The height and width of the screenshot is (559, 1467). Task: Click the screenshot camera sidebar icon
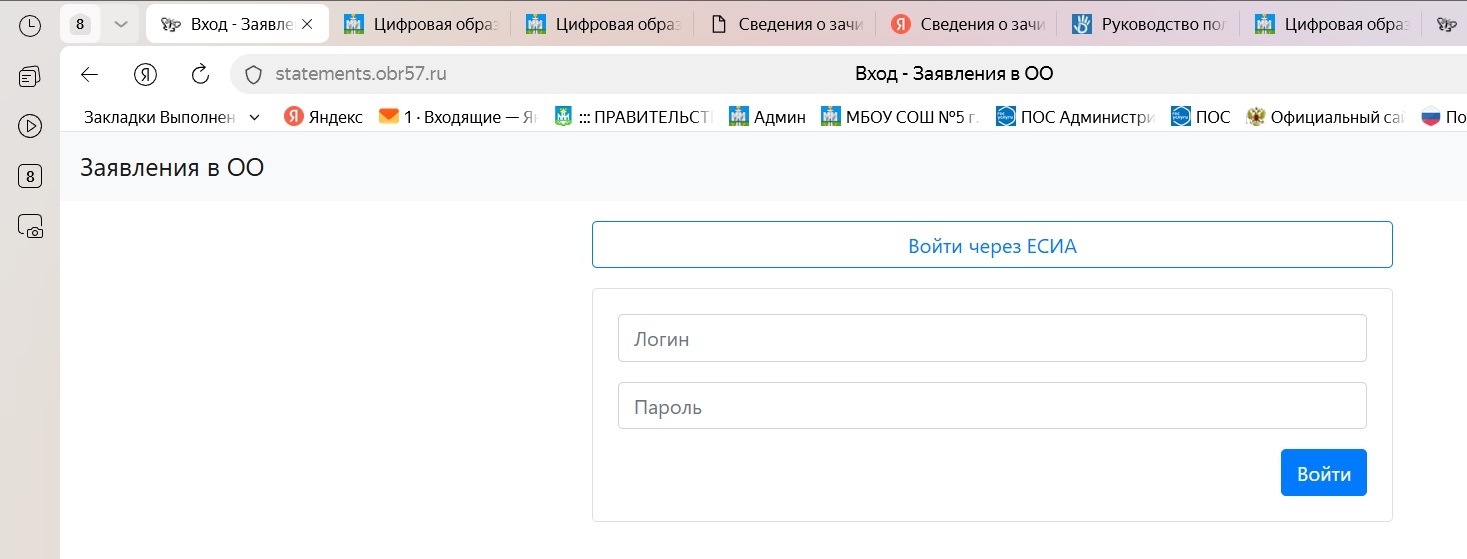[x=30, y=226]
